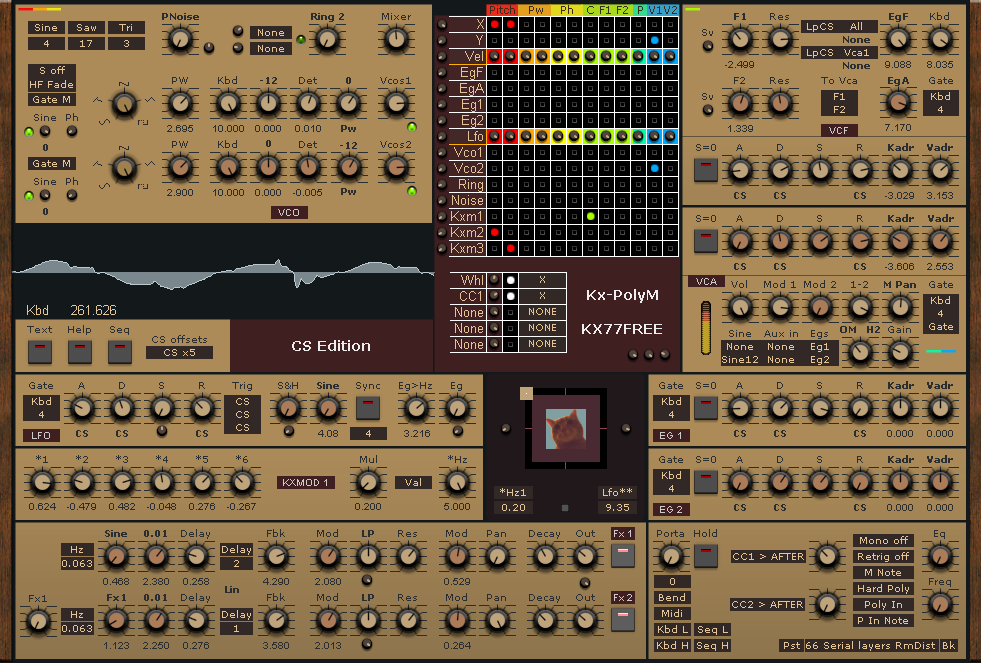Click the Poly In button
The height and width of the screenshot is (663, 981).
tap(883, 604)
